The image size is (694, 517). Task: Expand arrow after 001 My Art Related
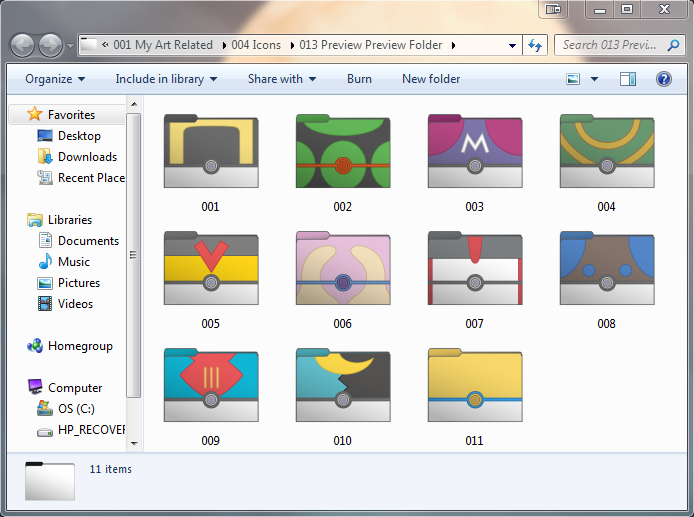tap(224, 45)
